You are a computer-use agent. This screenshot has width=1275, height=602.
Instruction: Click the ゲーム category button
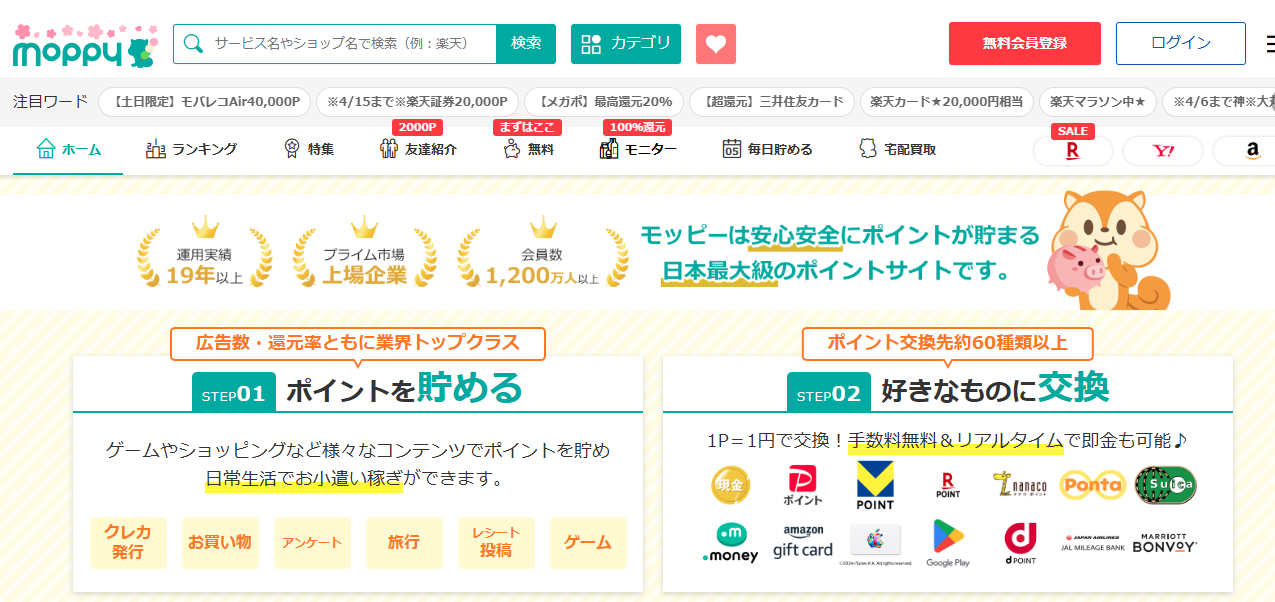pyautogui.click(x=588, y=543)
